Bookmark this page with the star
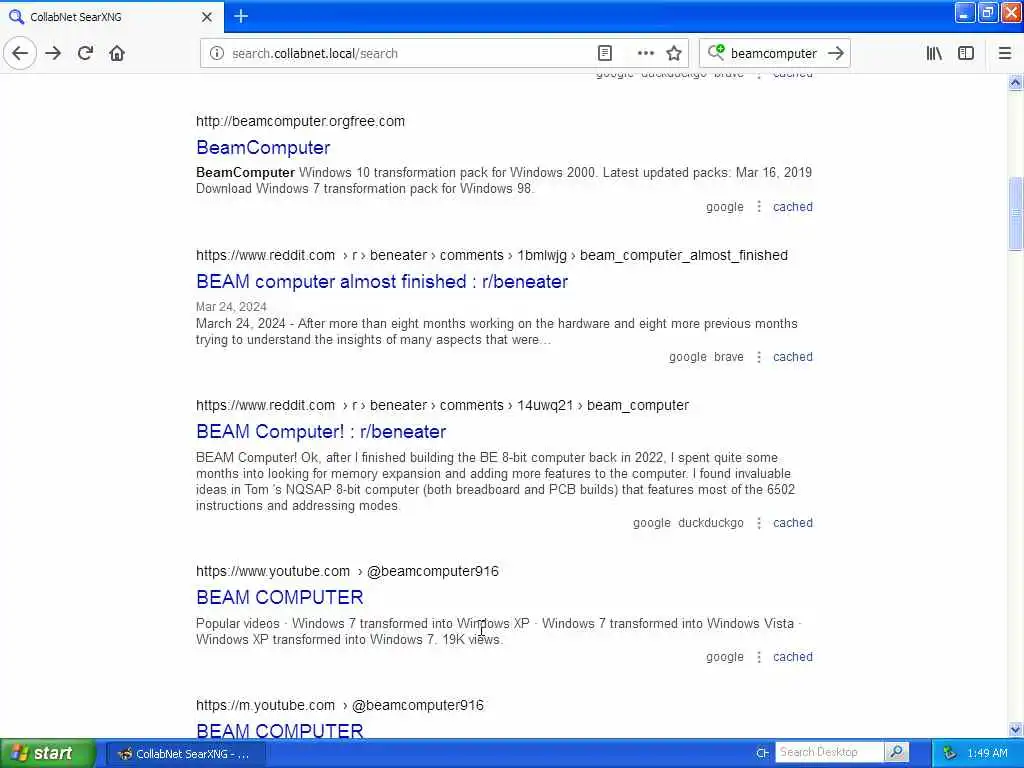 tap(674, 53)
